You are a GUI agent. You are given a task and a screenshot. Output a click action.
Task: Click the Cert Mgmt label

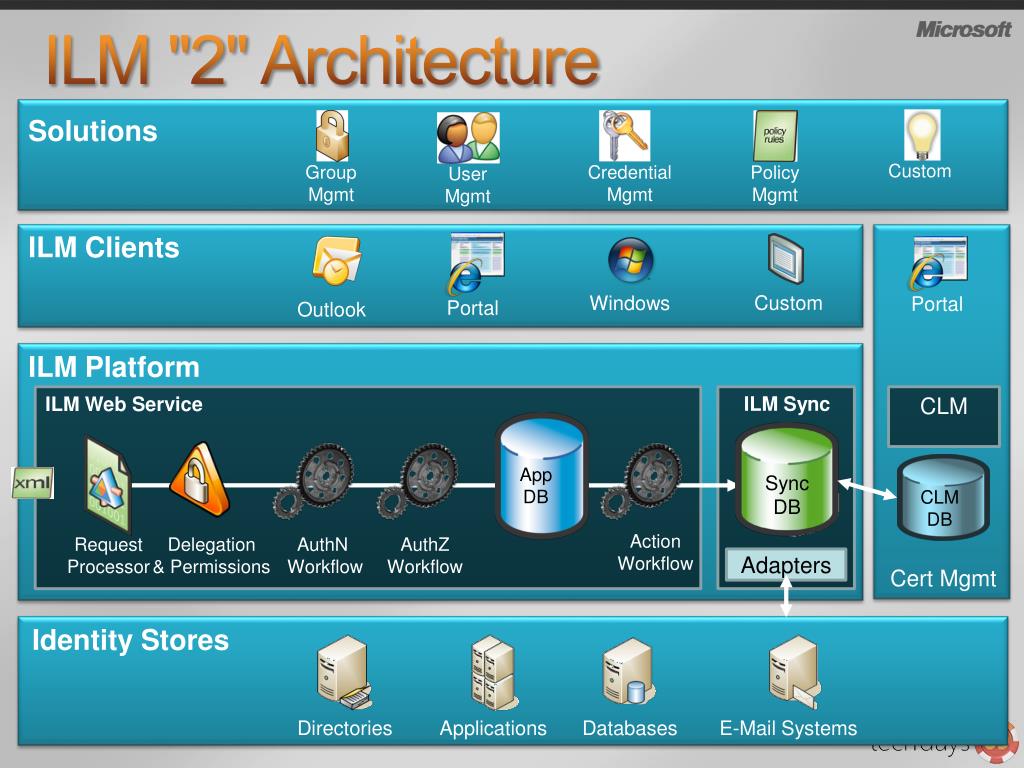(x=943, y=579)
